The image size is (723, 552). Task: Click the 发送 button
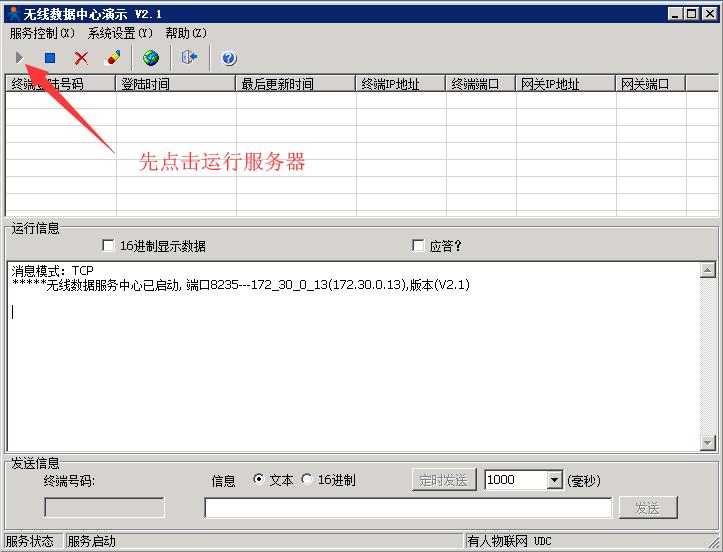(x=647, y=508)
